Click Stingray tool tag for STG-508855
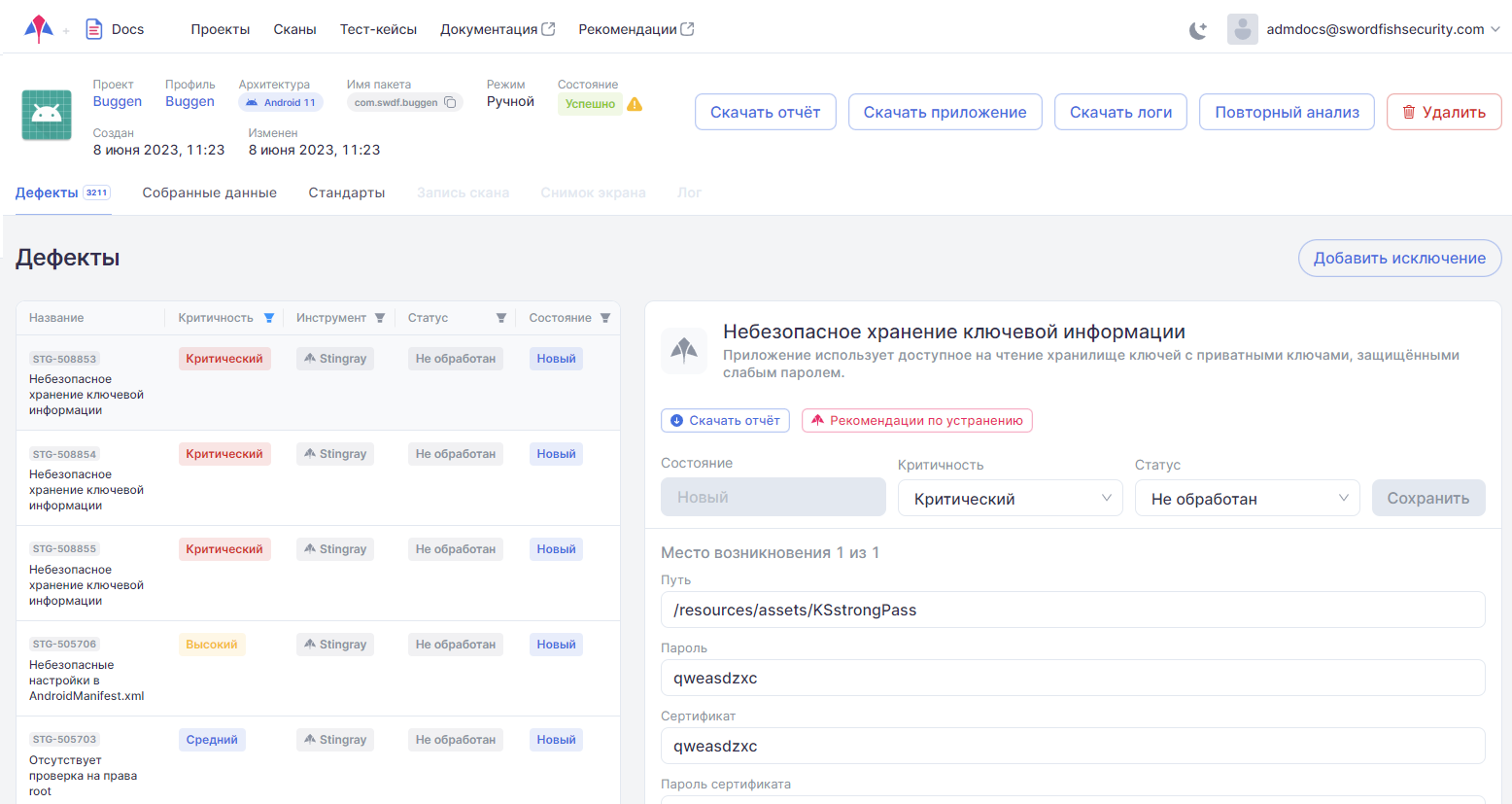The image size is (1512, 804). 335,549
